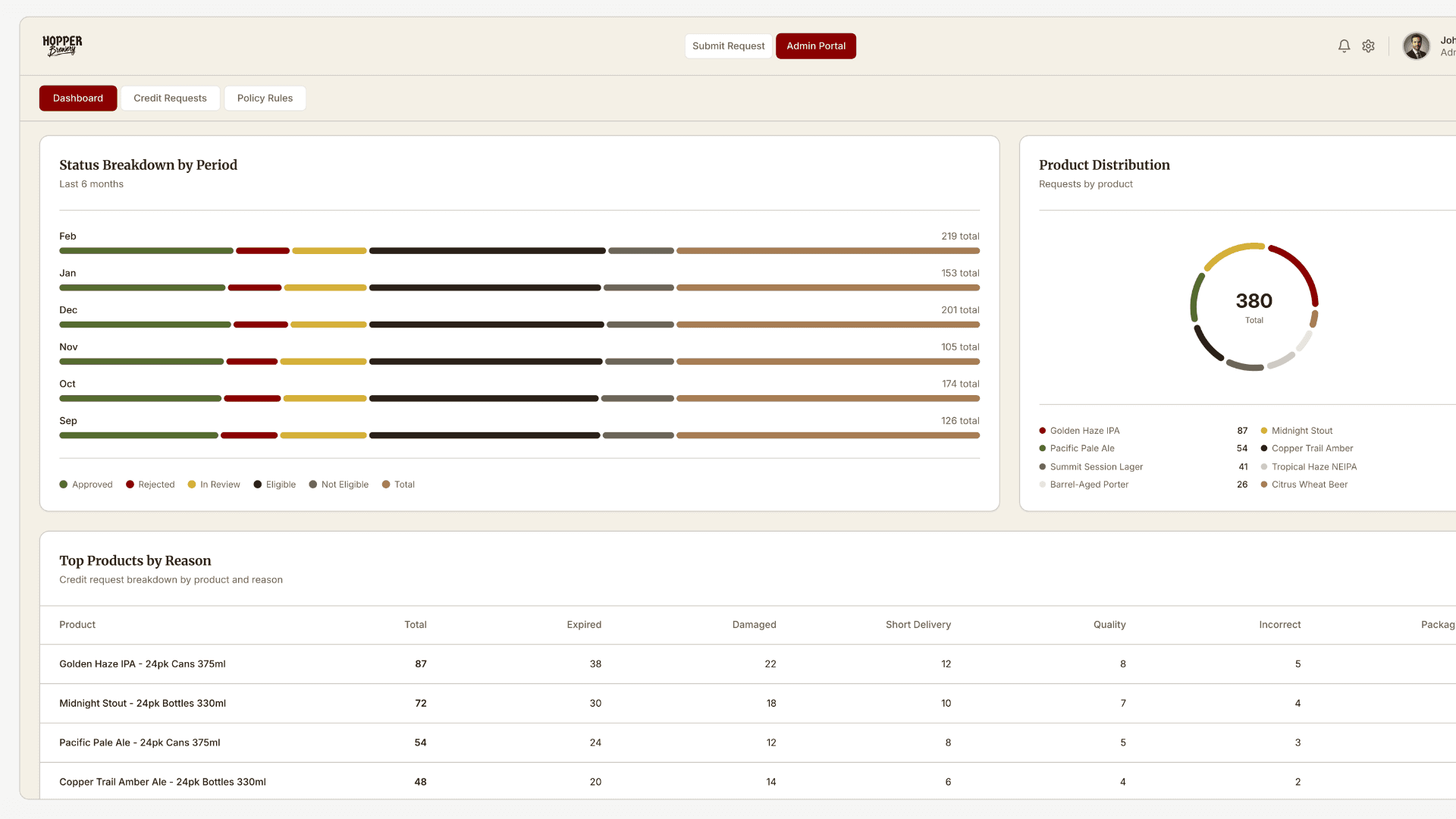Click the Citrus Wheat Beer legend entry
The image size is (1456, 819).
[x=1309, y=485]
